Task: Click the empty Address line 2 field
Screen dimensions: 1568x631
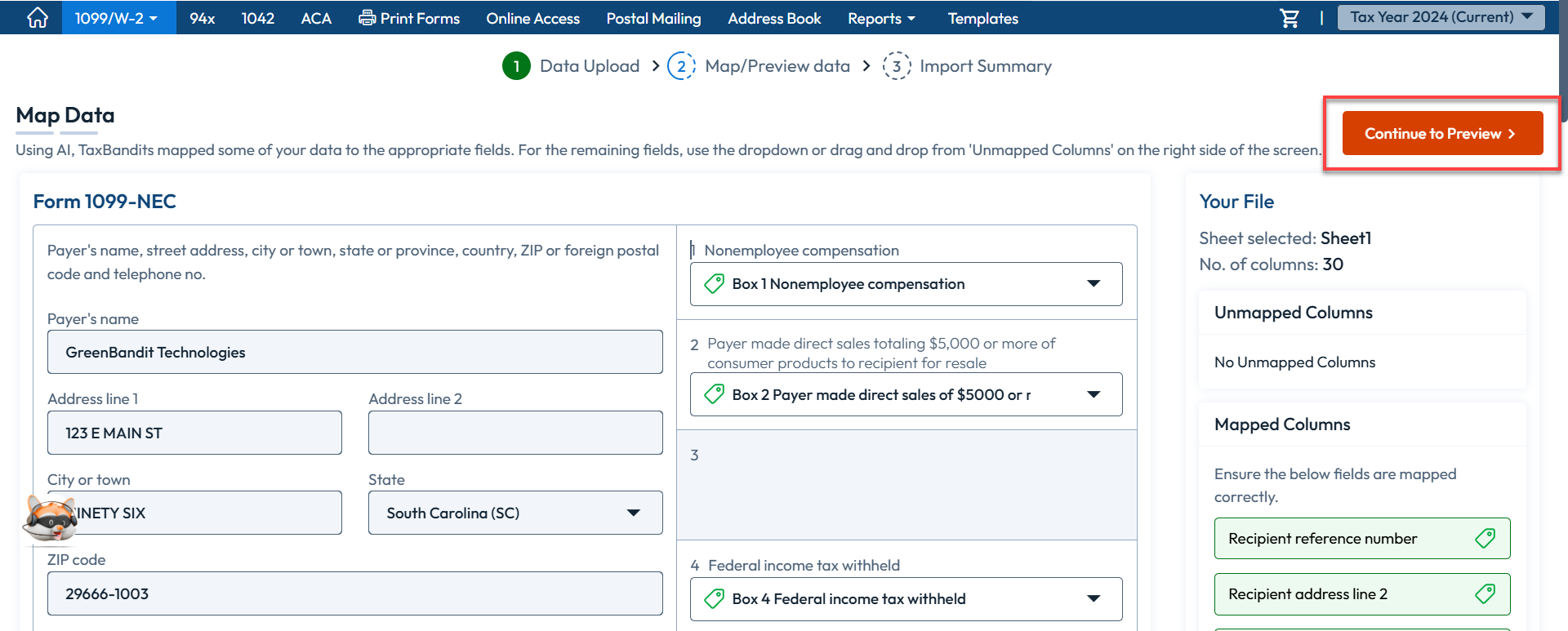Action: (515, 433)
